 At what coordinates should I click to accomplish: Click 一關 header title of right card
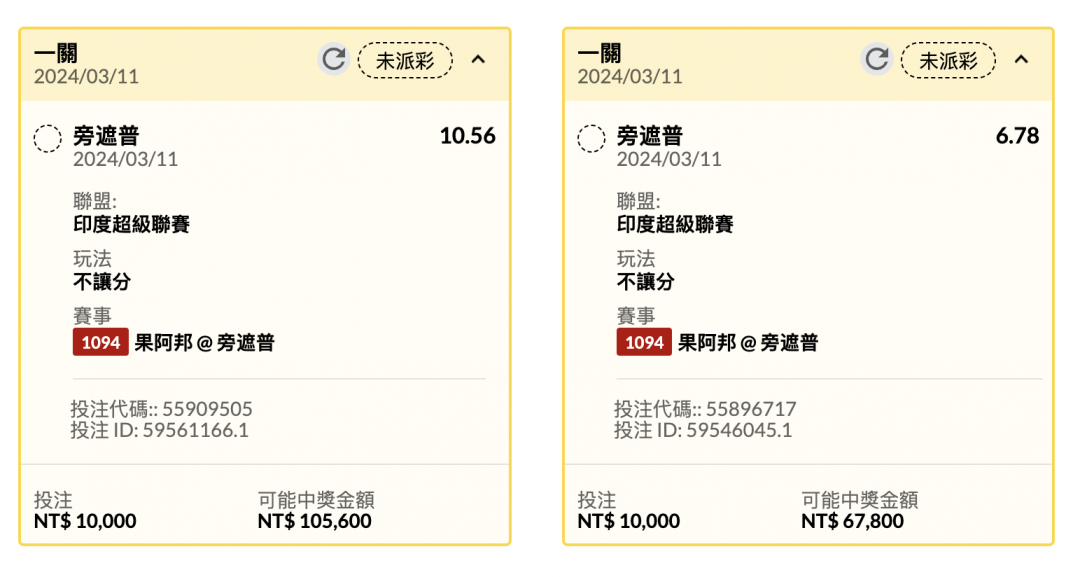point(599,53)
